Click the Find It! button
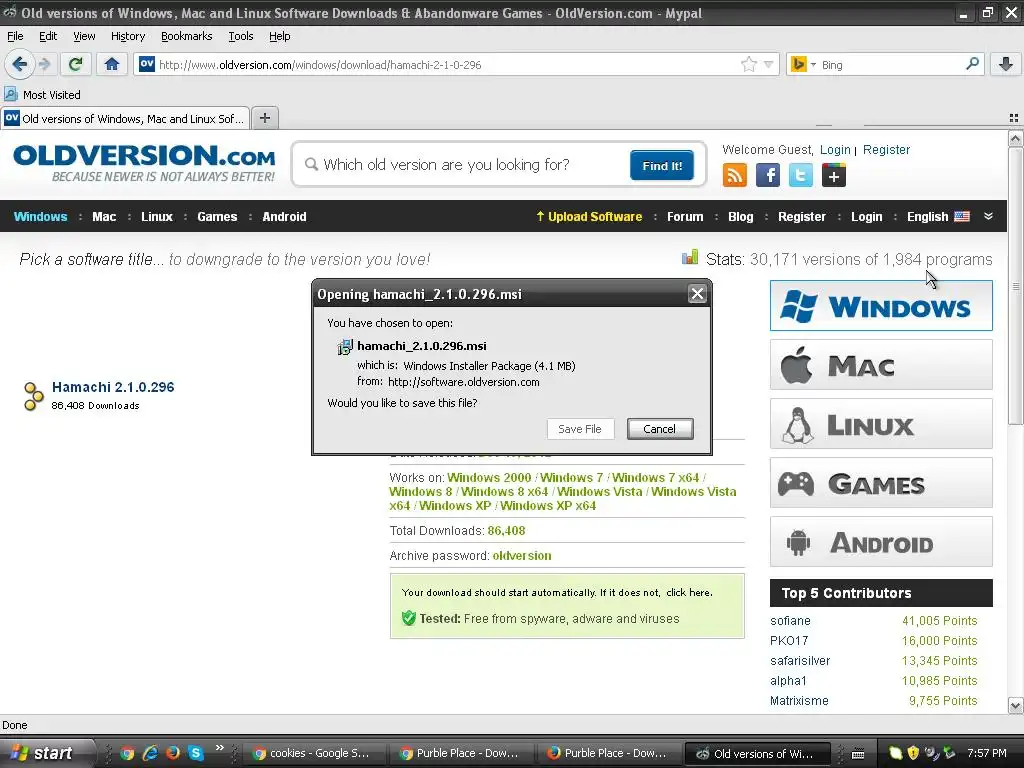 point(662,165)
